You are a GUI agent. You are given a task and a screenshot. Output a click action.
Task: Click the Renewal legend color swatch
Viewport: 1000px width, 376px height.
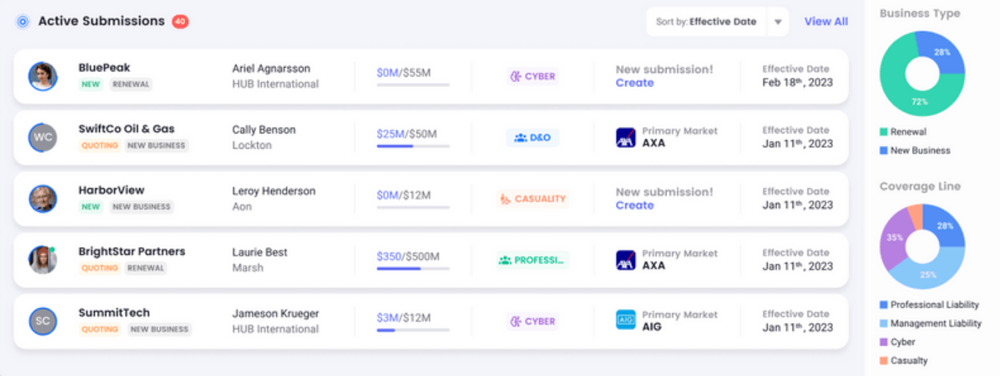point(883,132)
